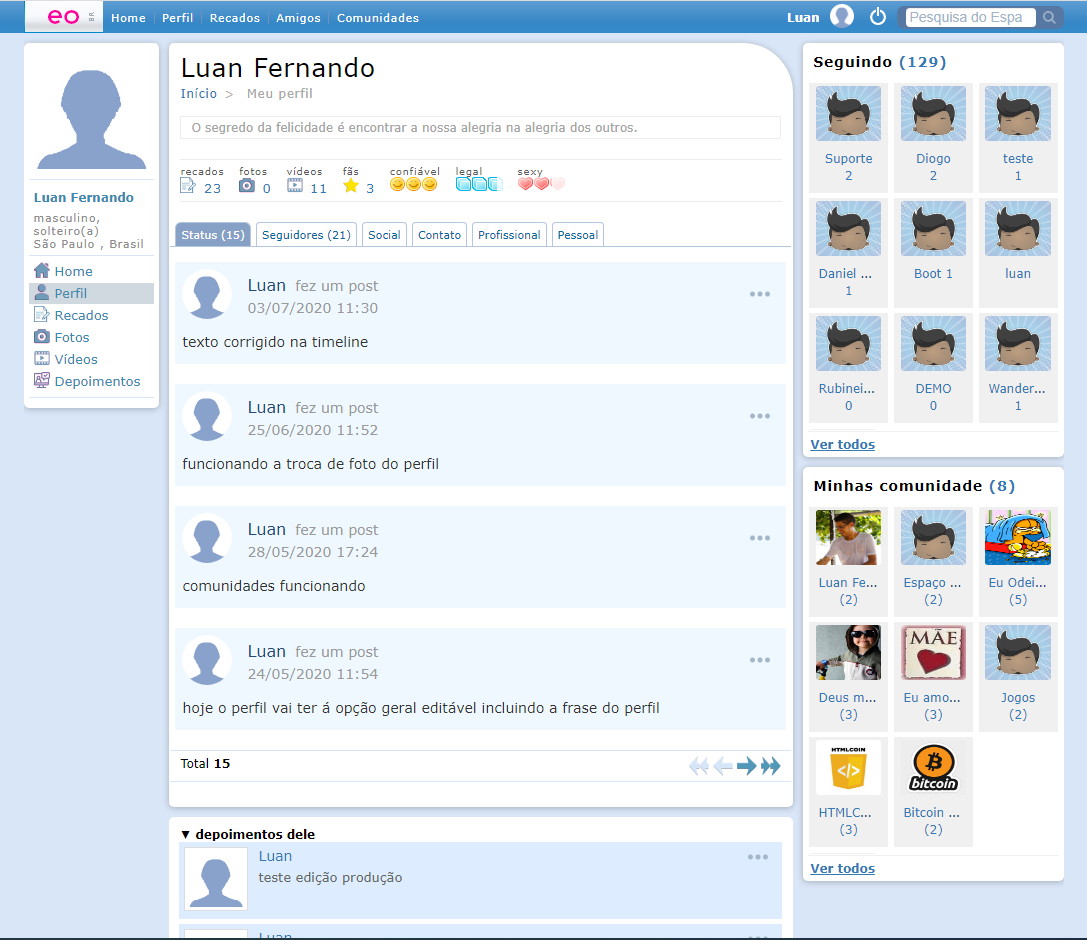Screen dimensions: 1087x940
Task: Switch to the Social tab
Action: 384,235
